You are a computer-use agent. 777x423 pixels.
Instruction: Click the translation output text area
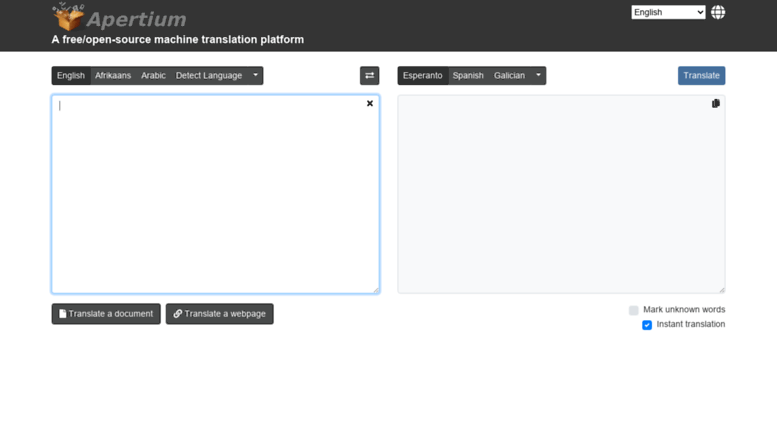click(x=561, y=194)
